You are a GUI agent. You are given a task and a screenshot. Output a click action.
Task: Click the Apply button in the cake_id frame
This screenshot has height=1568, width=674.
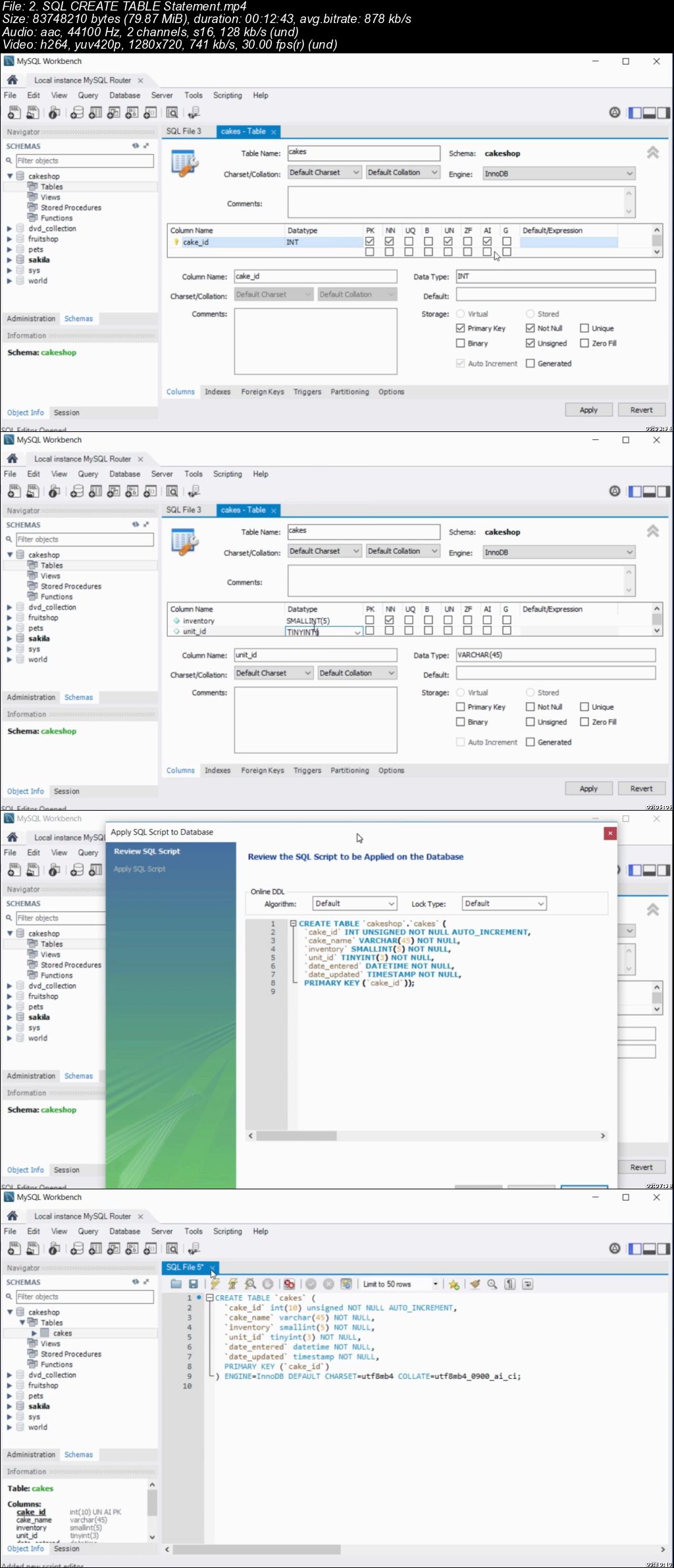(x=588, y=410)
